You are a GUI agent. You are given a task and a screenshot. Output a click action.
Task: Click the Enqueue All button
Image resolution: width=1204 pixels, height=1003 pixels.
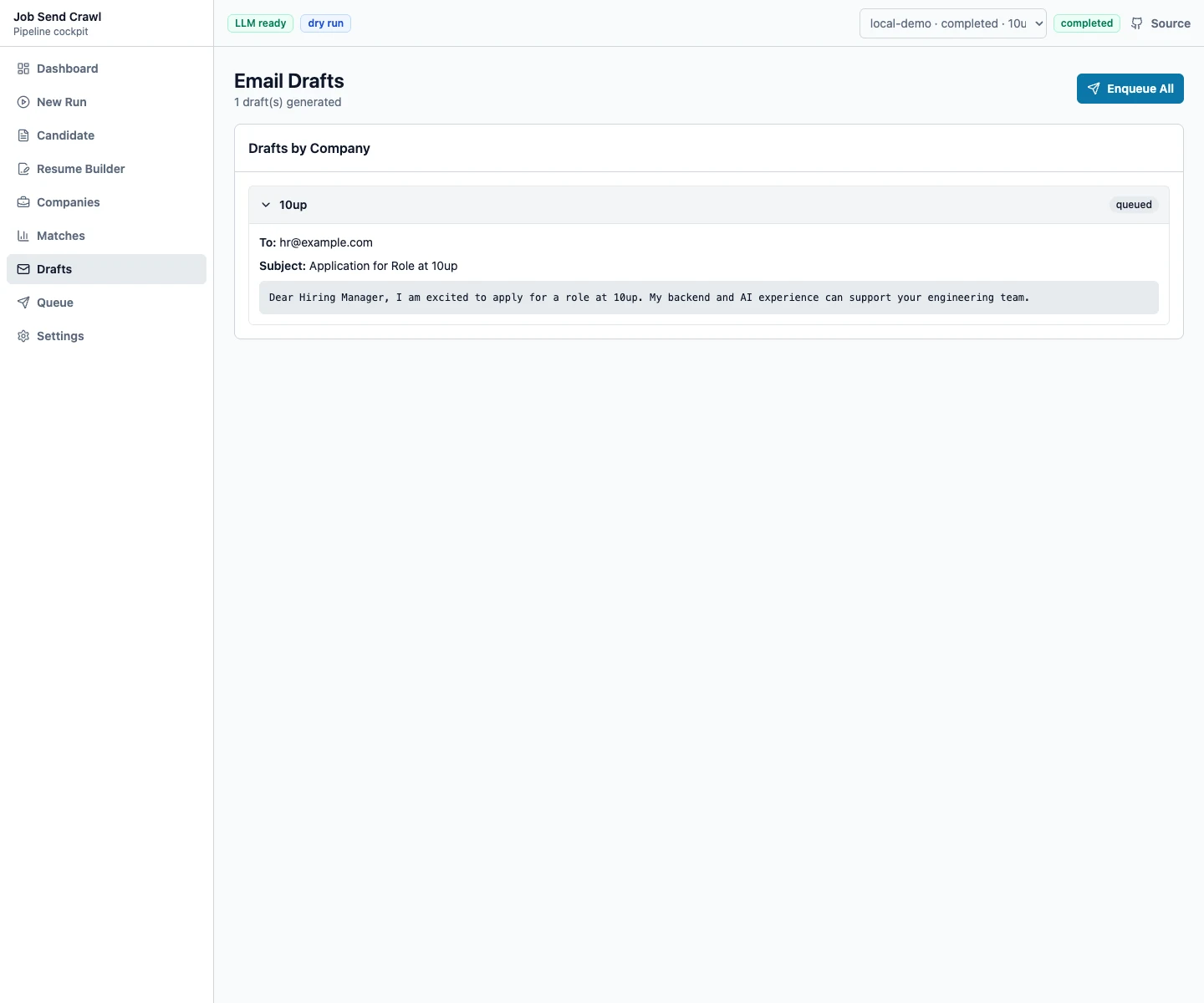[x=1130, y=89]
